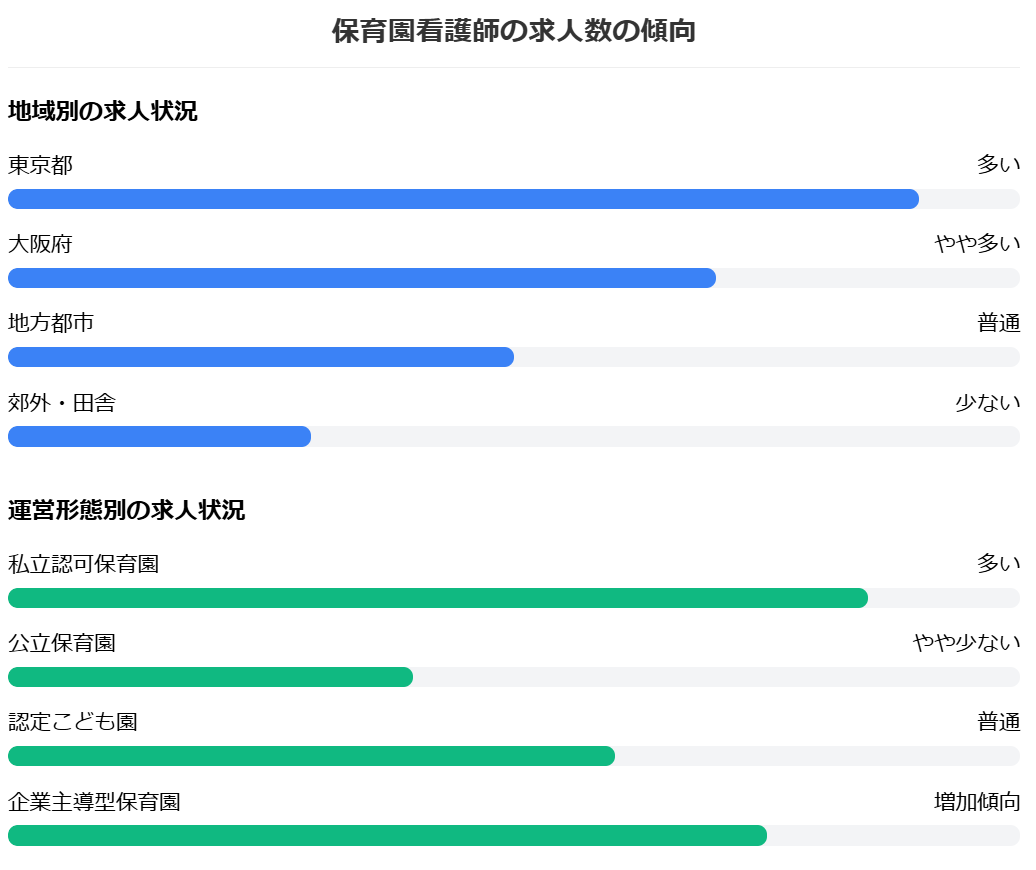Click the 大阪府 blue progress bar

(362, 278)
